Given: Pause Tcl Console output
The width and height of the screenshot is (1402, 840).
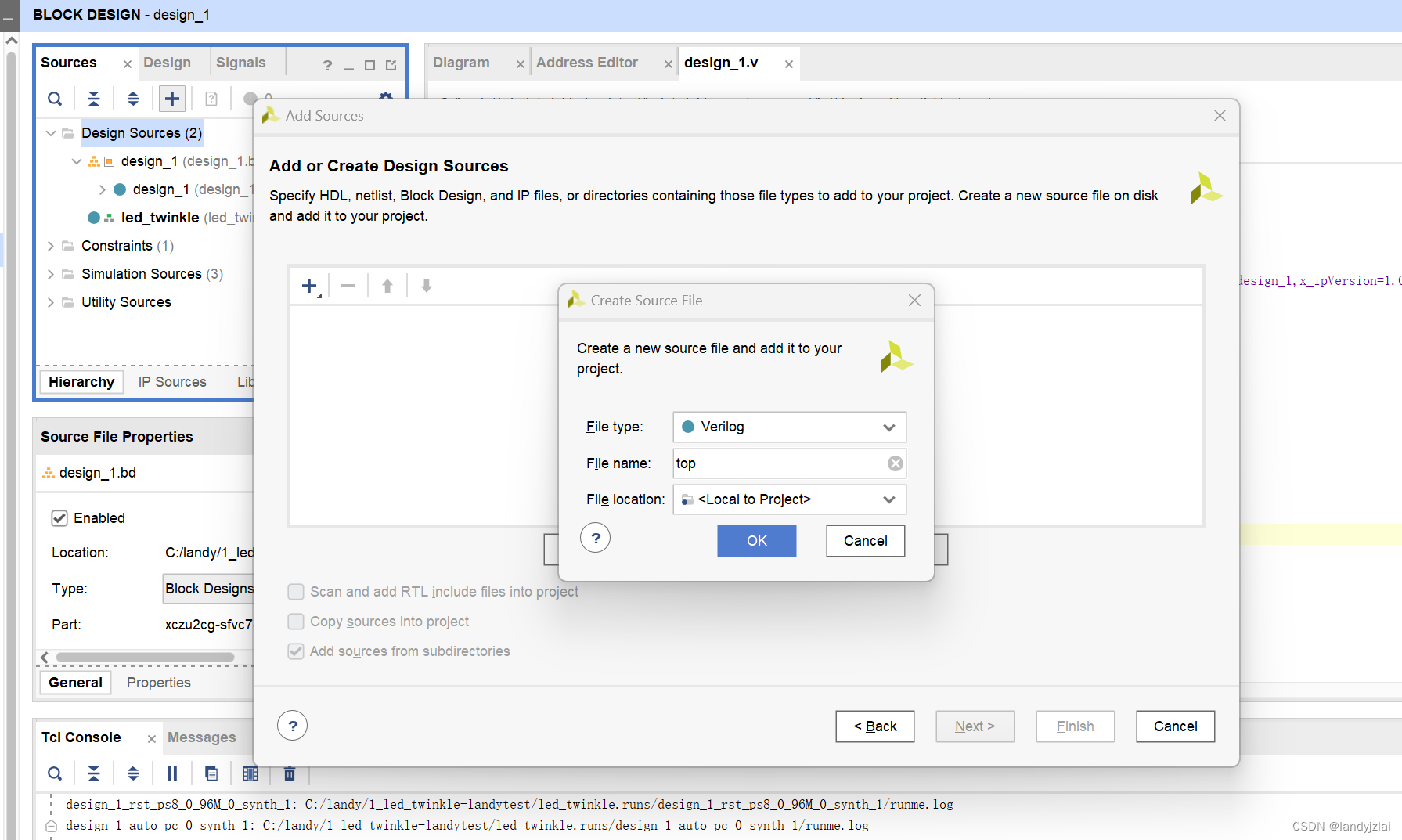Looking at the screenshot, I should 172,773.
